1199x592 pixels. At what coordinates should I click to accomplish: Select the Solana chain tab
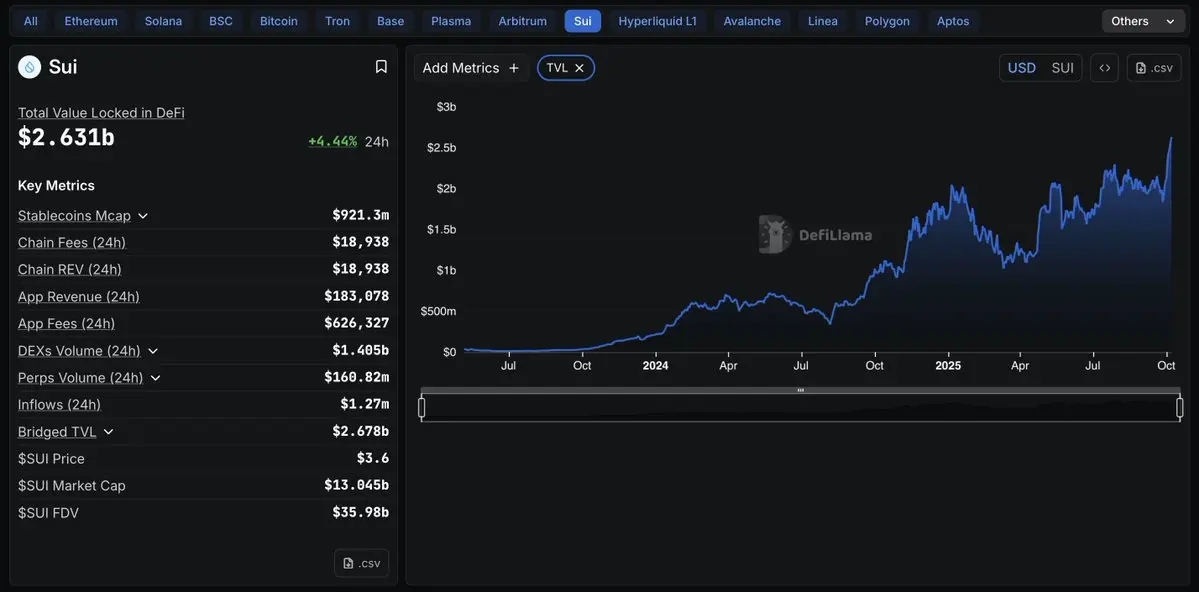click(164, 21)
